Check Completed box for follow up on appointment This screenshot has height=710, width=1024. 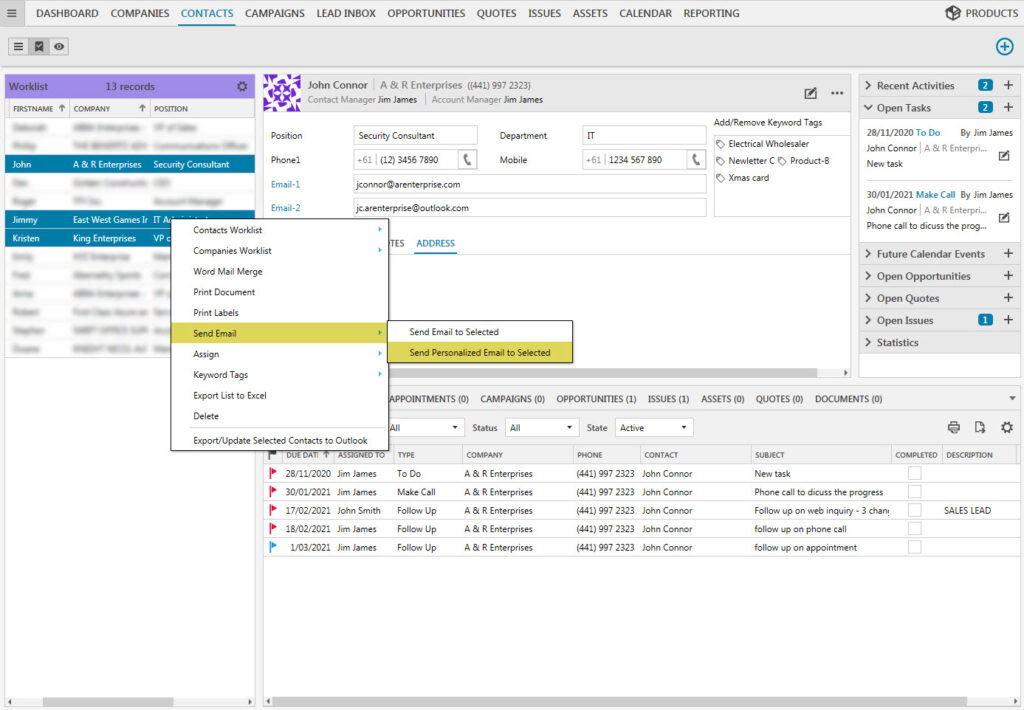[x=914, y=548]
